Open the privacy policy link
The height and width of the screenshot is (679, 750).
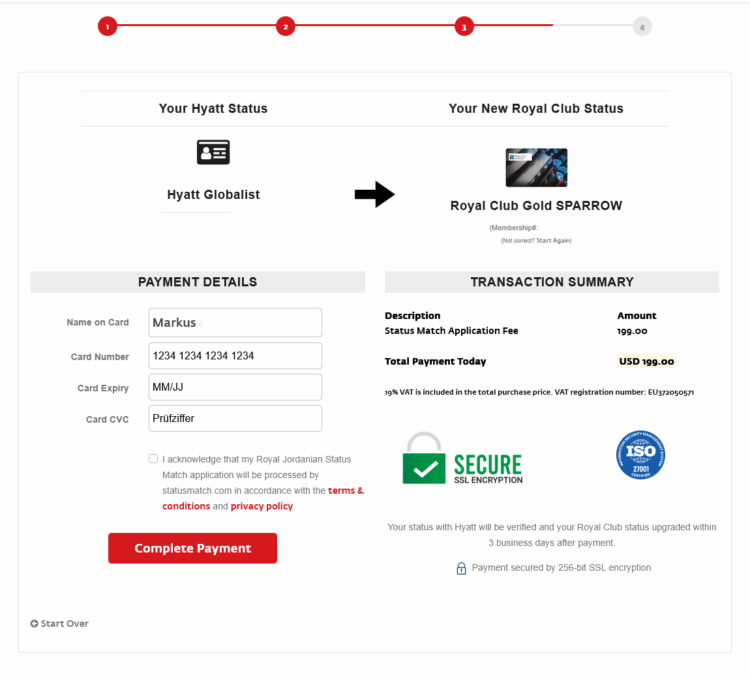tap(262, 506)
